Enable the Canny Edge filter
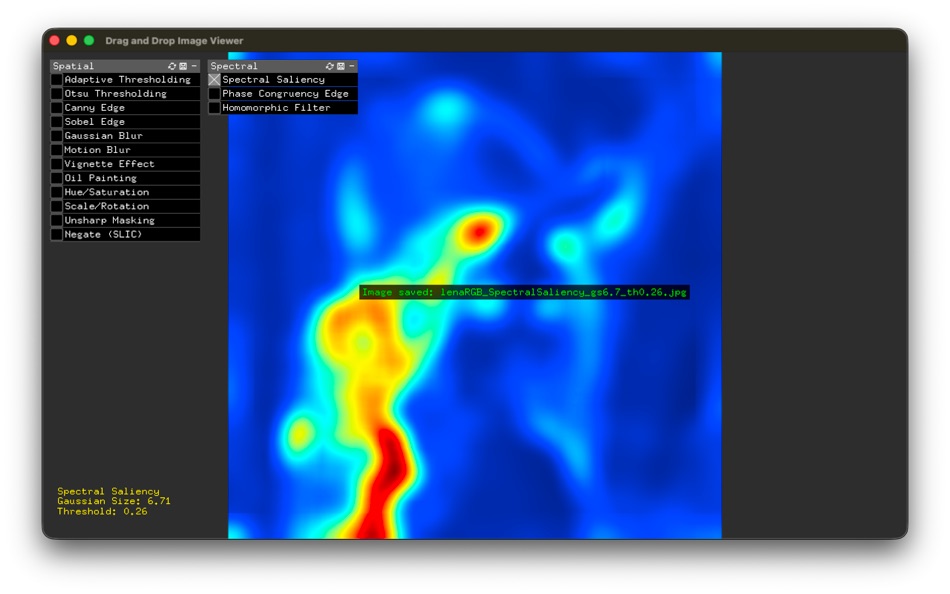Screen dimensions: 950x594 tap(58, 107)
